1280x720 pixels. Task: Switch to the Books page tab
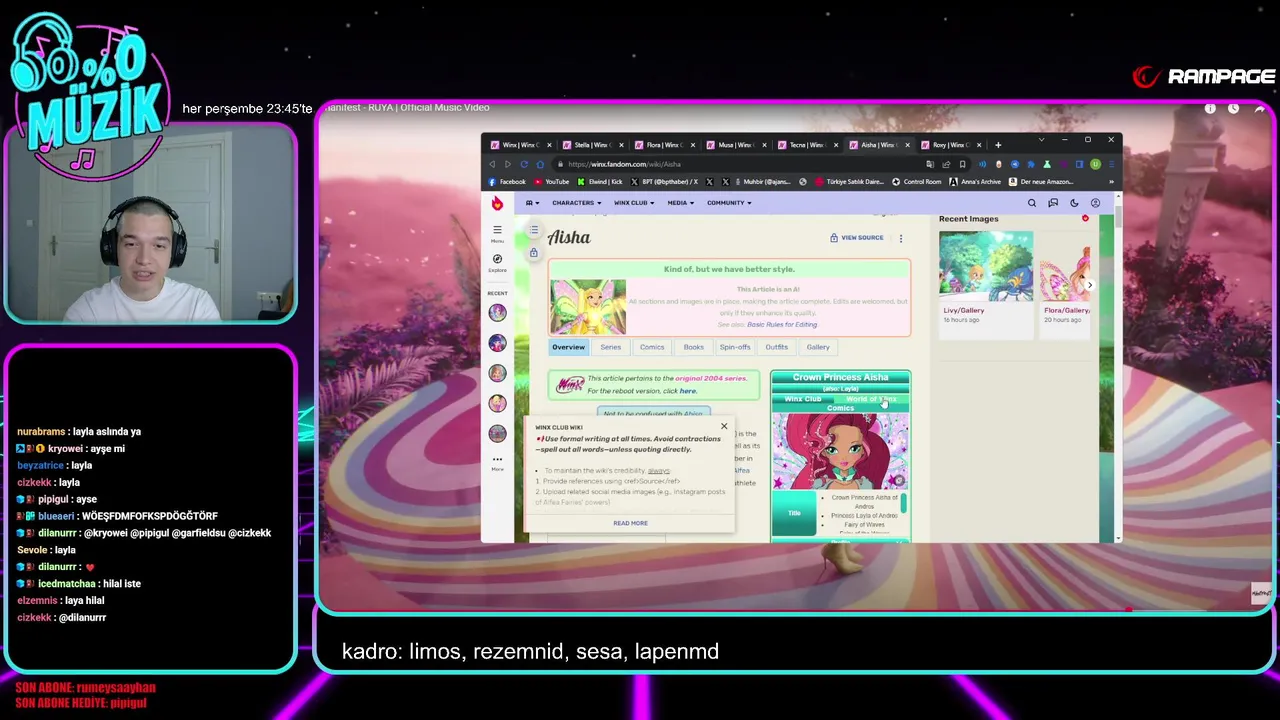pyautogui.click(x=693, y=347)
